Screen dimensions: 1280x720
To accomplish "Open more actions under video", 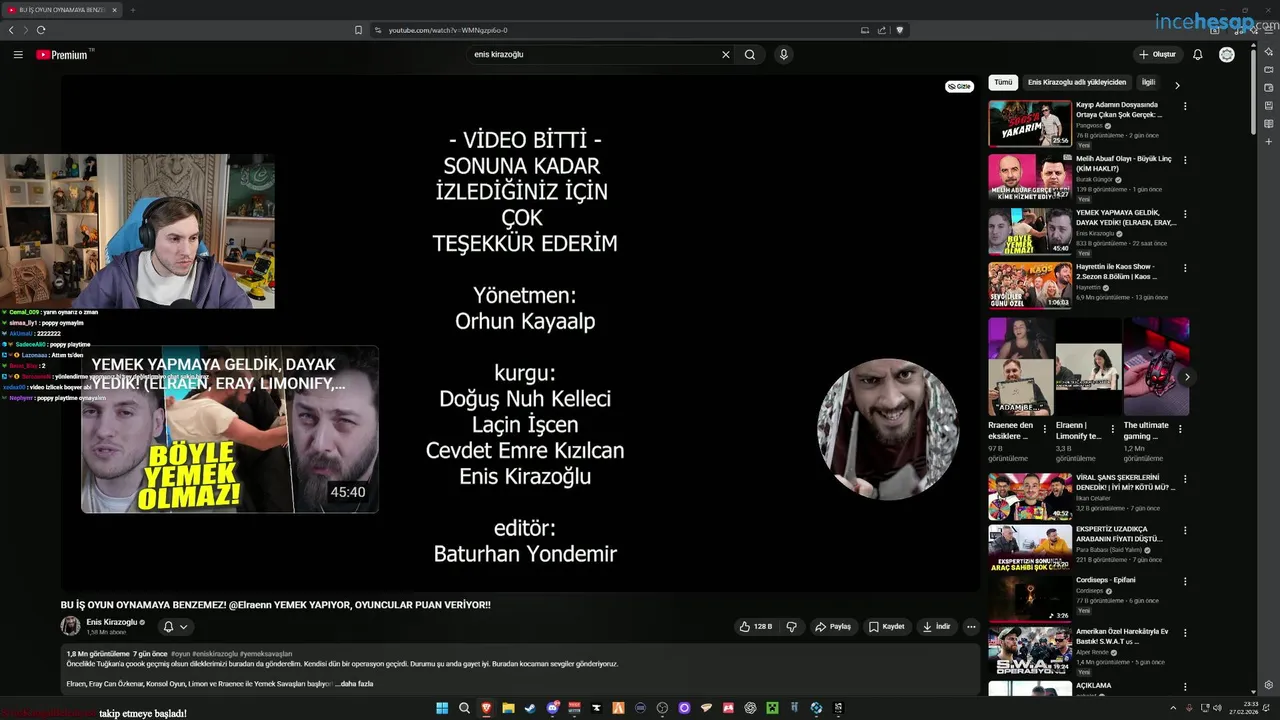I will tap(970, 627).
